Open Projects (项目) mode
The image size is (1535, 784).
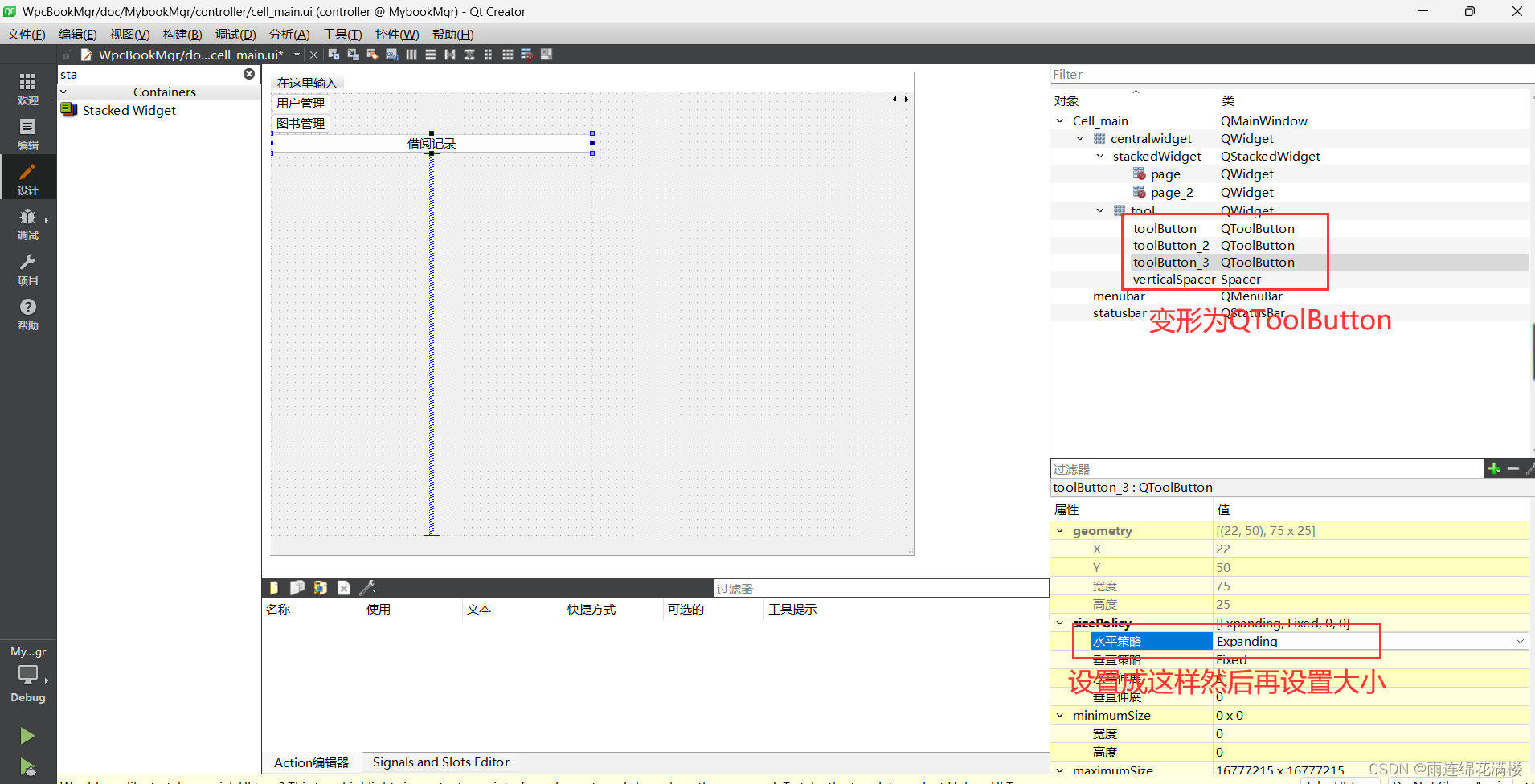point(28,268)
